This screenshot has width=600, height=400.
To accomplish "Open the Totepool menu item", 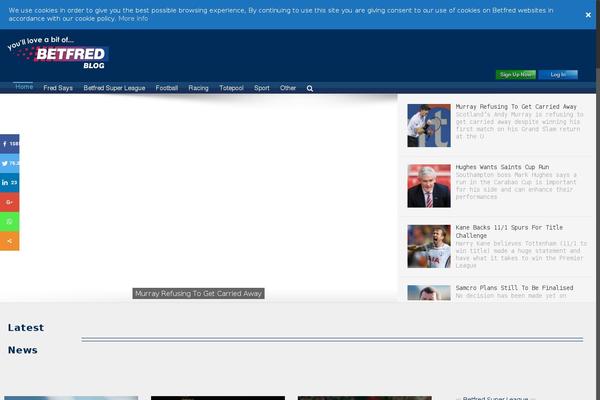I will pos(231,88).
